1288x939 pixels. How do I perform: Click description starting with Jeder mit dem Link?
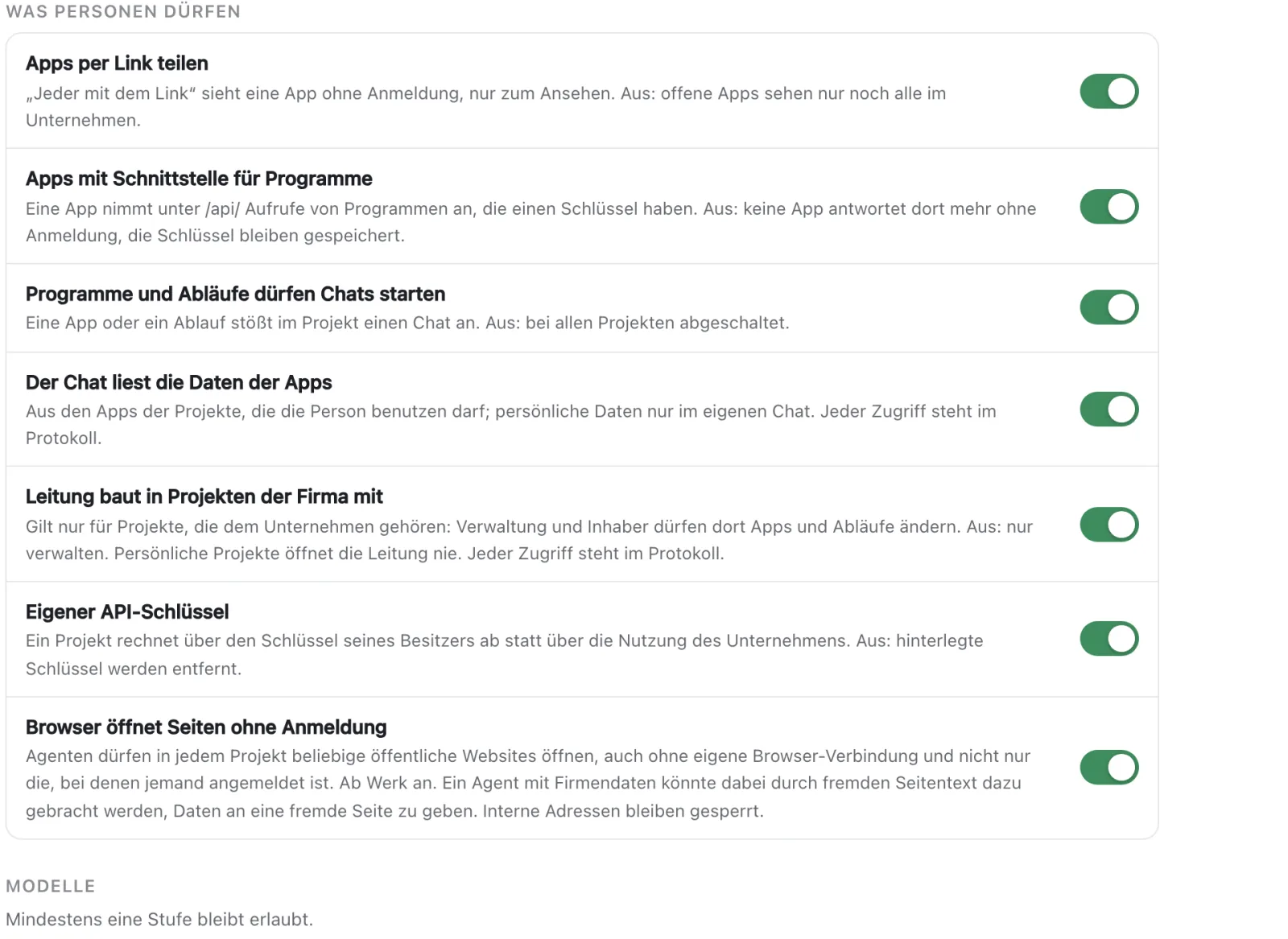click(x=485, y=107)
